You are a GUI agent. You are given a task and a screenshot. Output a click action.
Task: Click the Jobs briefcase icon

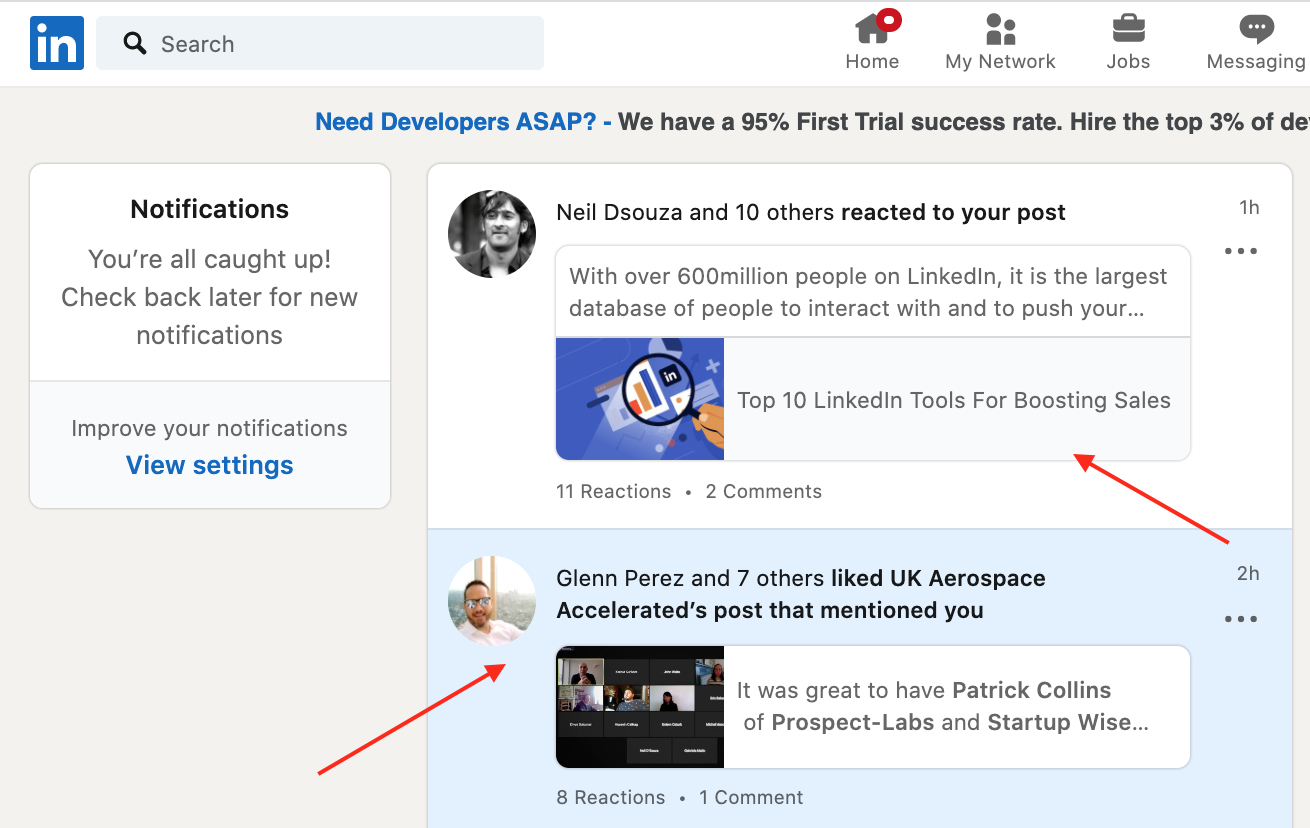point(1129,28)
